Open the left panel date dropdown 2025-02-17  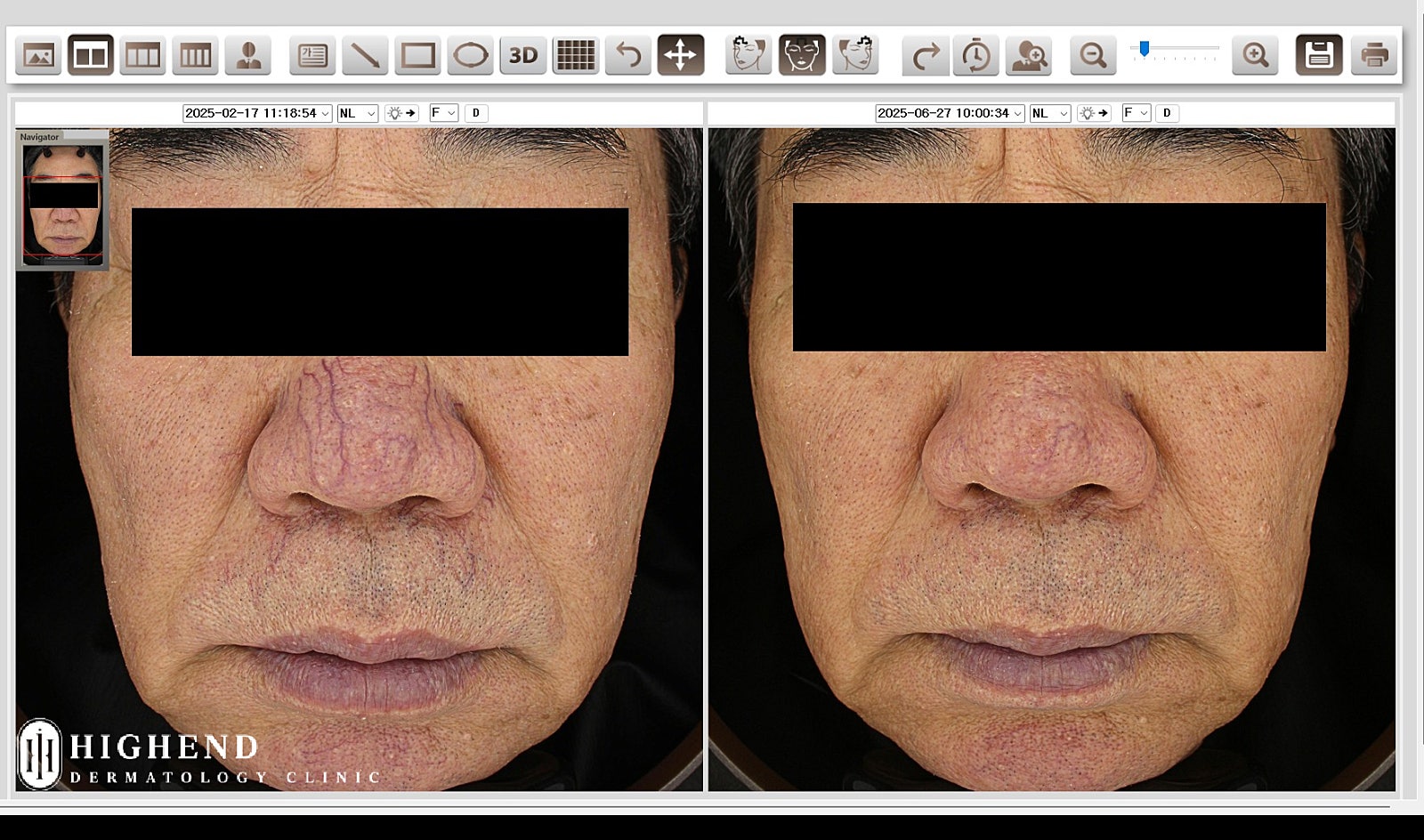click(x=257, y=113)
